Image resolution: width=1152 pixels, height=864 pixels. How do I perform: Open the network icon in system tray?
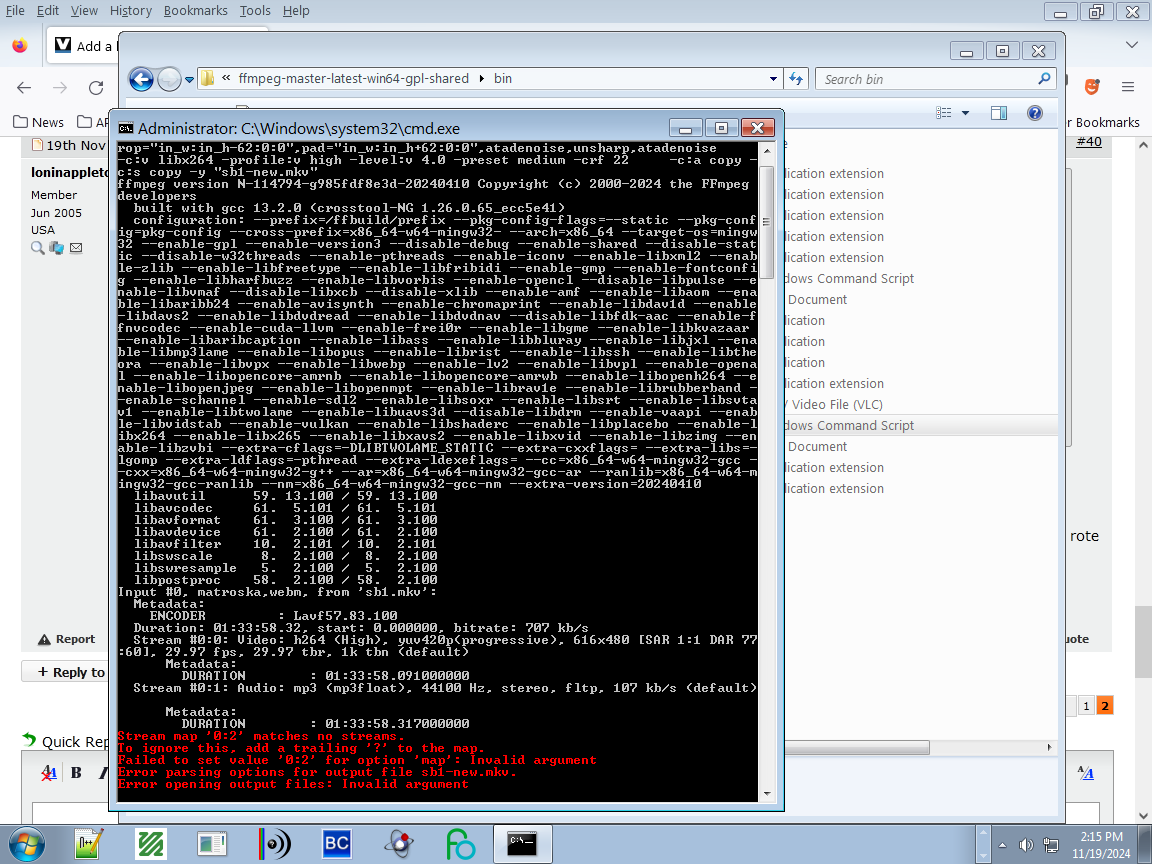(x=1051, y=845)
